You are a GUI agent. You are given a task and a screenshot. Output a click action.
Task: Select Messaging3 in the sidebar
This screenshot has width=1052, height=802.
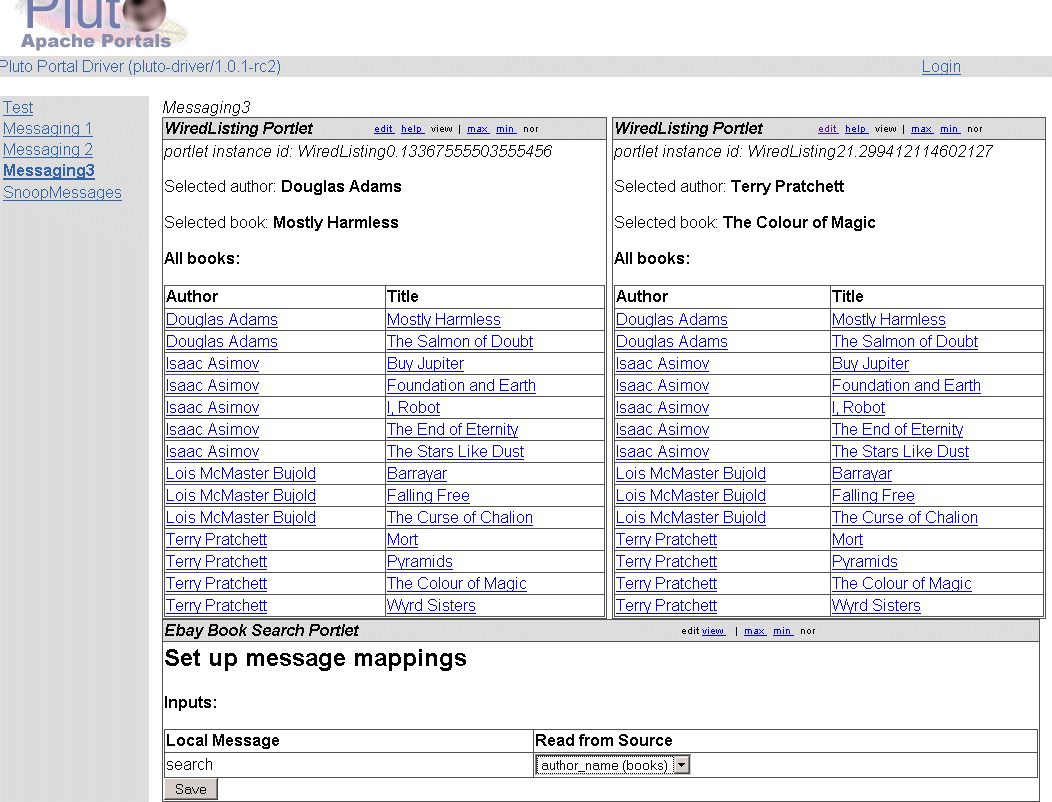tap(49, 170)
